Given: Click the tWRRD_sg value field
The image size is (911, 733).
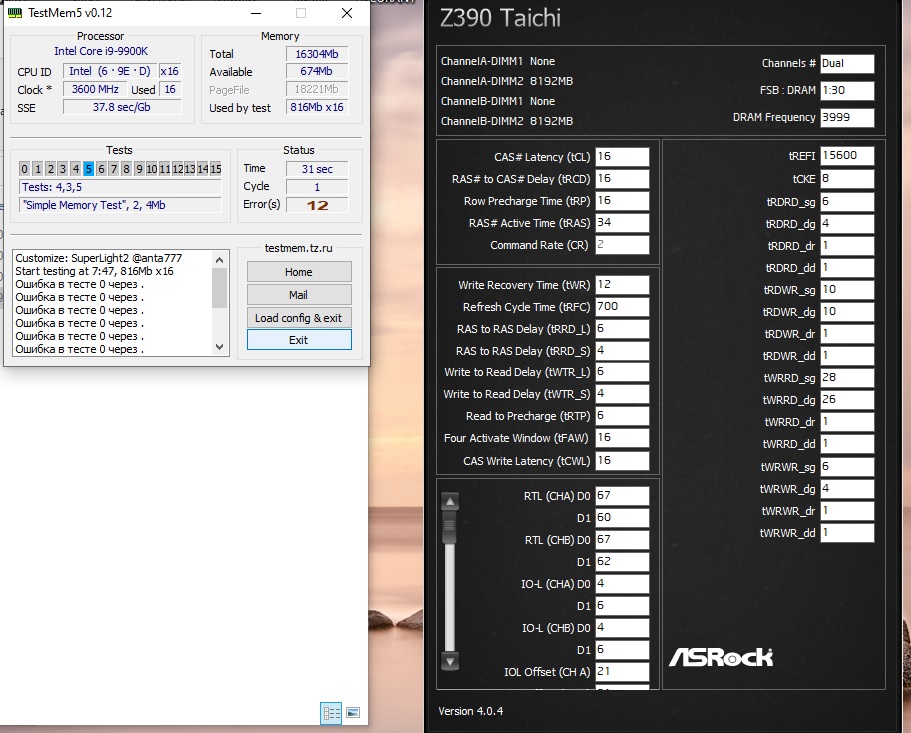Looking at the screenshot, I should tap(847, 378).
